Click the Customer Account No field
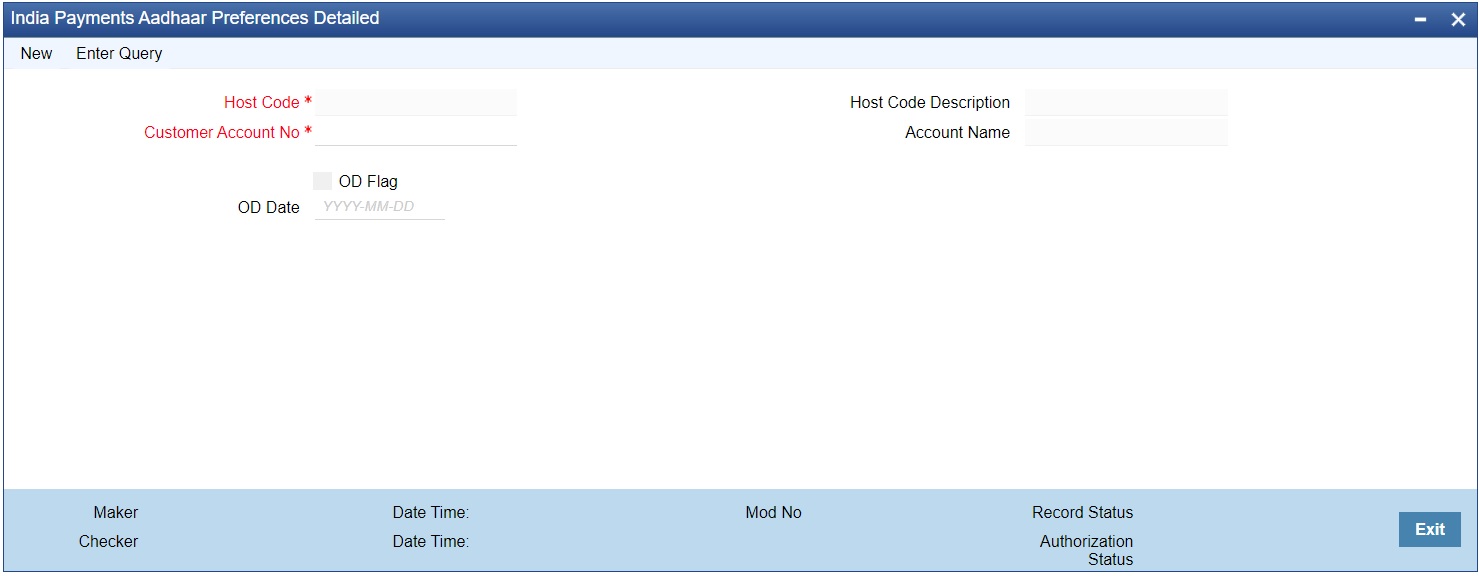The width and height of the screenshot is (1479, 576). [416, 132]
